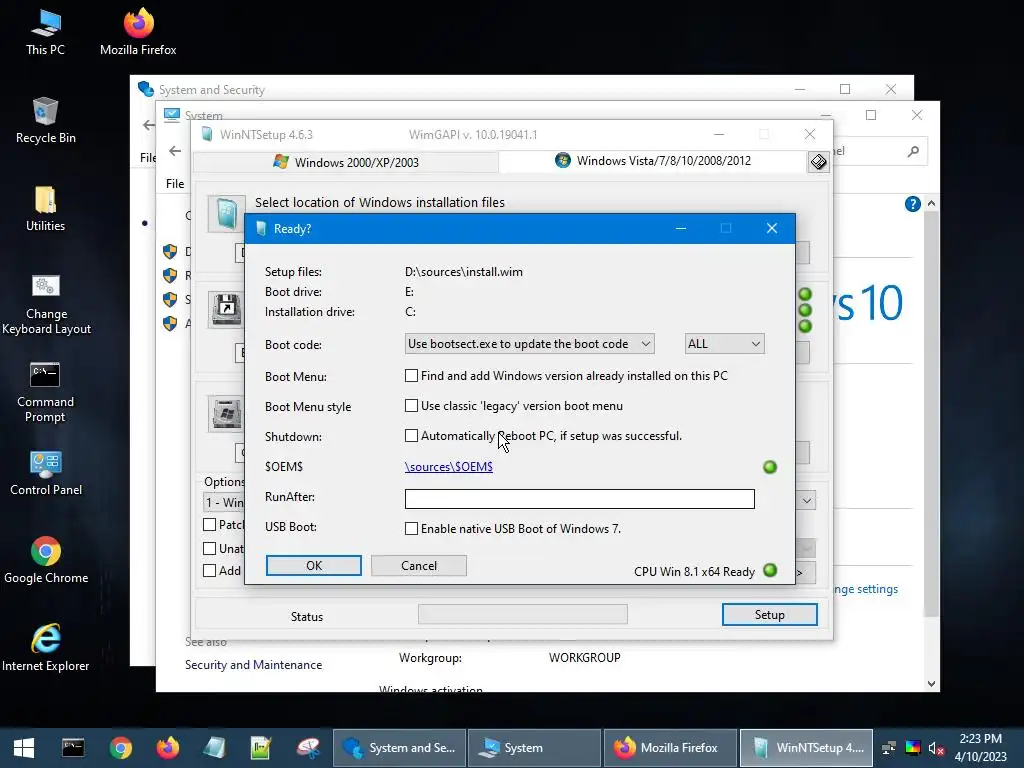Click the WinNTSetup tools icon beside the tabs
Screen dimensions: 1024x768
click(818, 162)
